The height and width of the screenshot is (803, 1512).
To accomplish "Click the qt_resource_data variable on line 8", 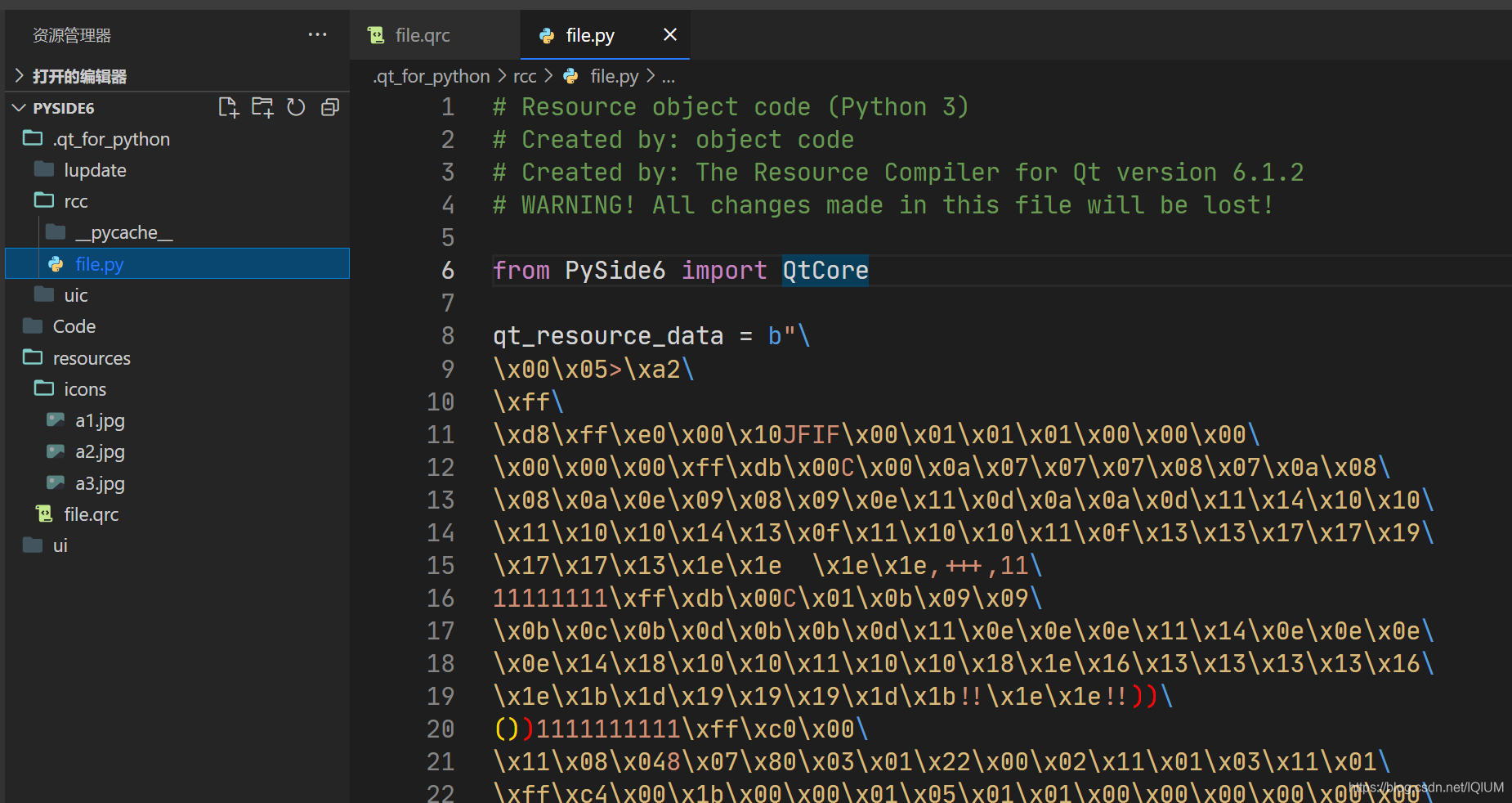I will [608, 336].
